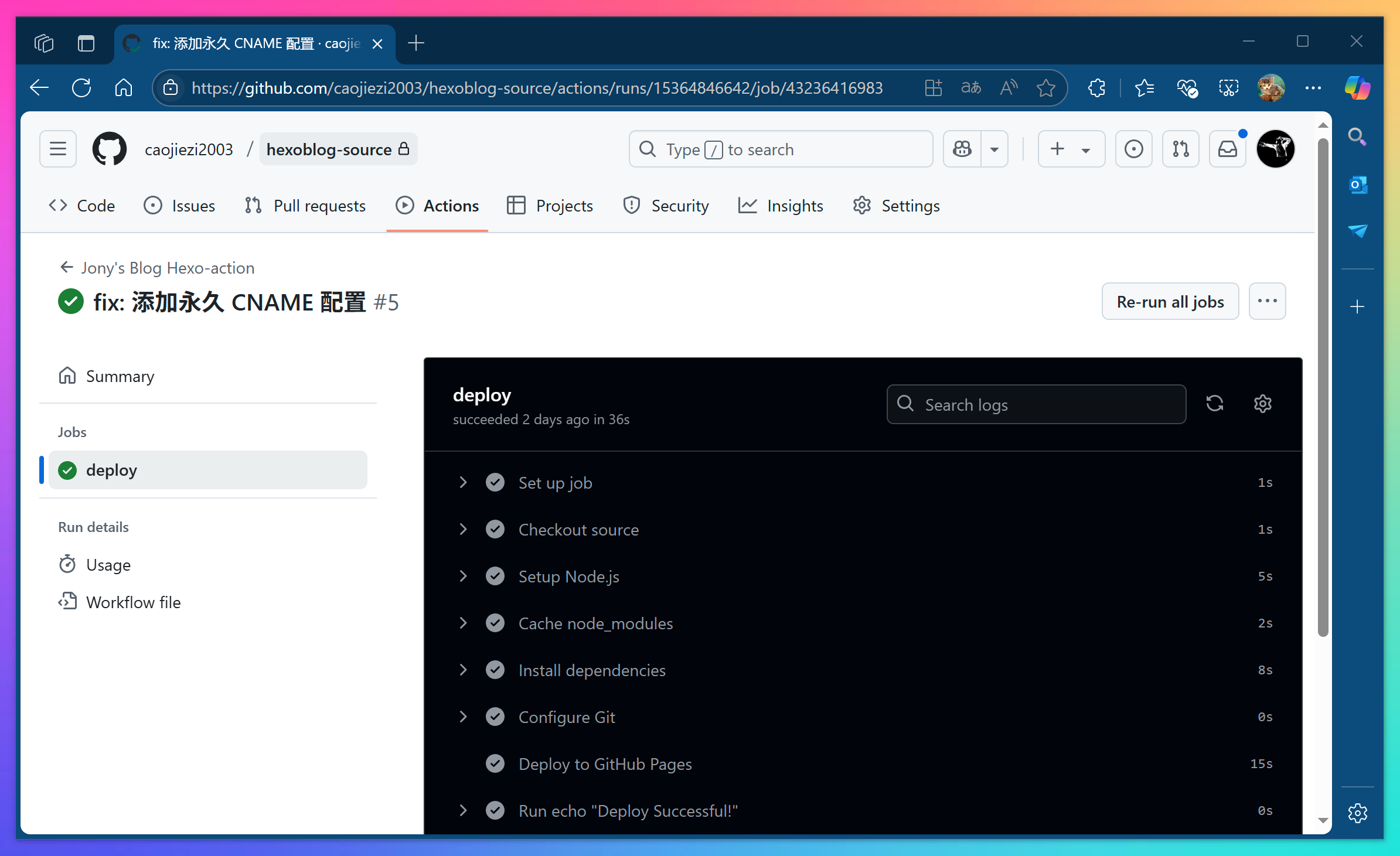The height and width of the screenshot is (856, 1400).
Task: Open the create new plus dropdown
Action: 1071,149
